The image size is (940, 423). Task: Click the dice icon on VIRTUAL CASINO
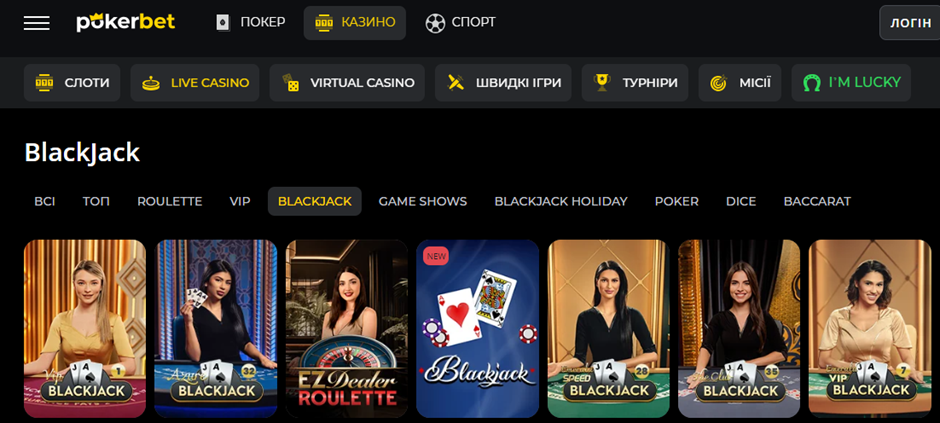pyautogui.click(x=291, y=83)
